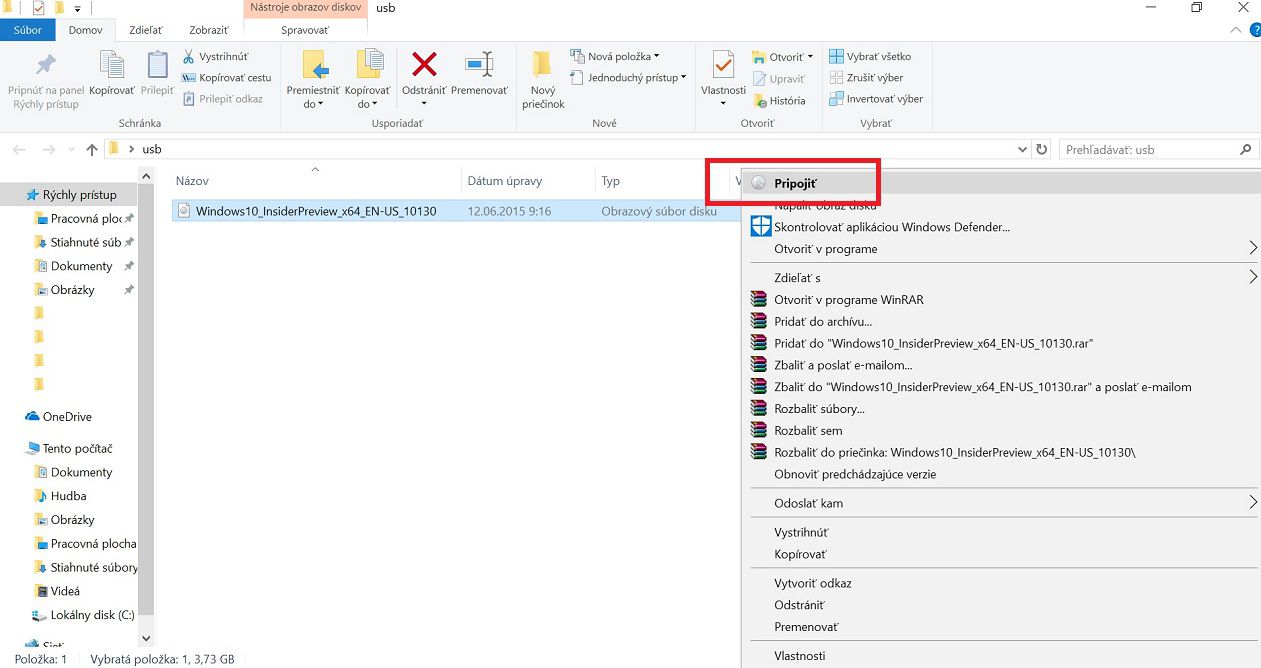Expand the Otvoriť dropdown arrow in the ribbon
1261x668 pixels.
[x=810, y=57]
